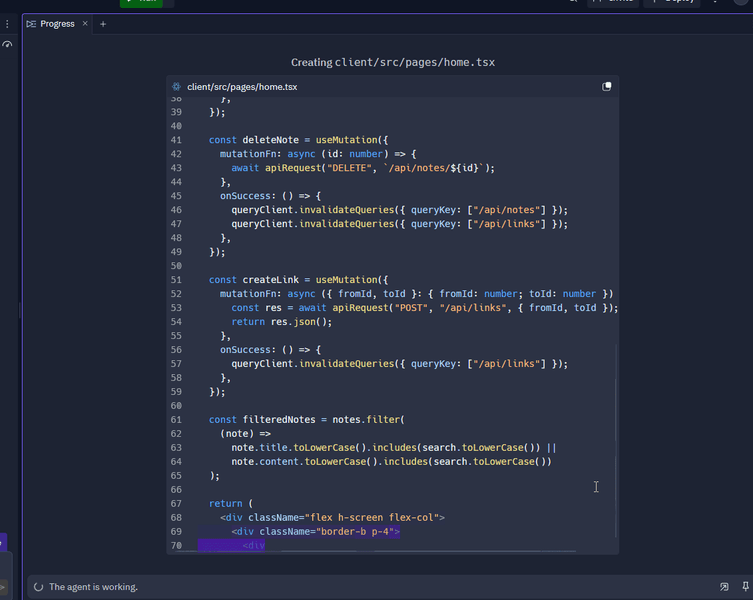Click the 'The agent is working' status text
The width and height of the screenshot is (753, 600).
(x=93, y=587)
